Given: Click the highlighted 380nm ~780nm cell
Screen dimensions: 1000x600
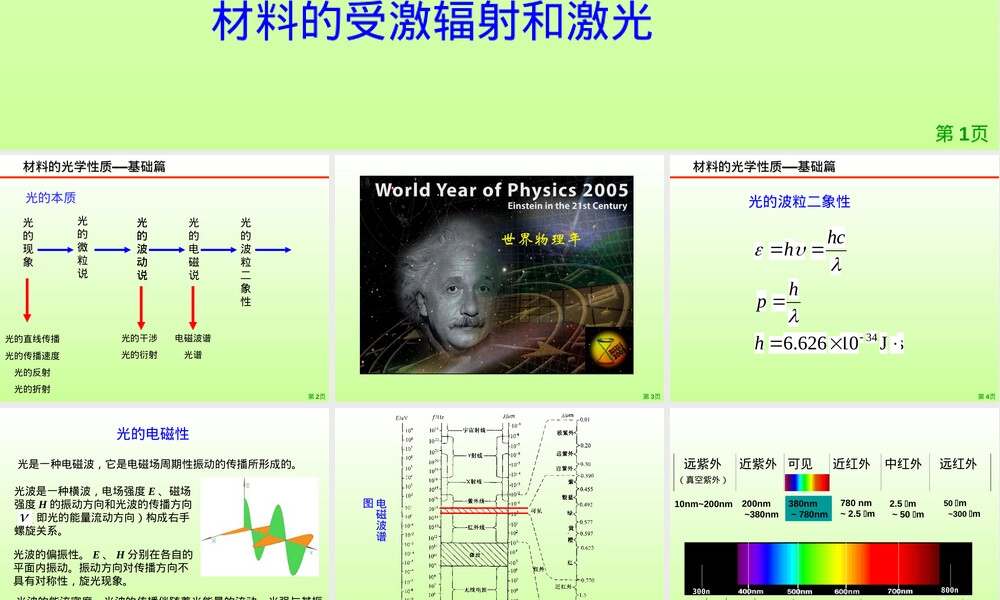Looking at the screenshot, I should (808, 508).
